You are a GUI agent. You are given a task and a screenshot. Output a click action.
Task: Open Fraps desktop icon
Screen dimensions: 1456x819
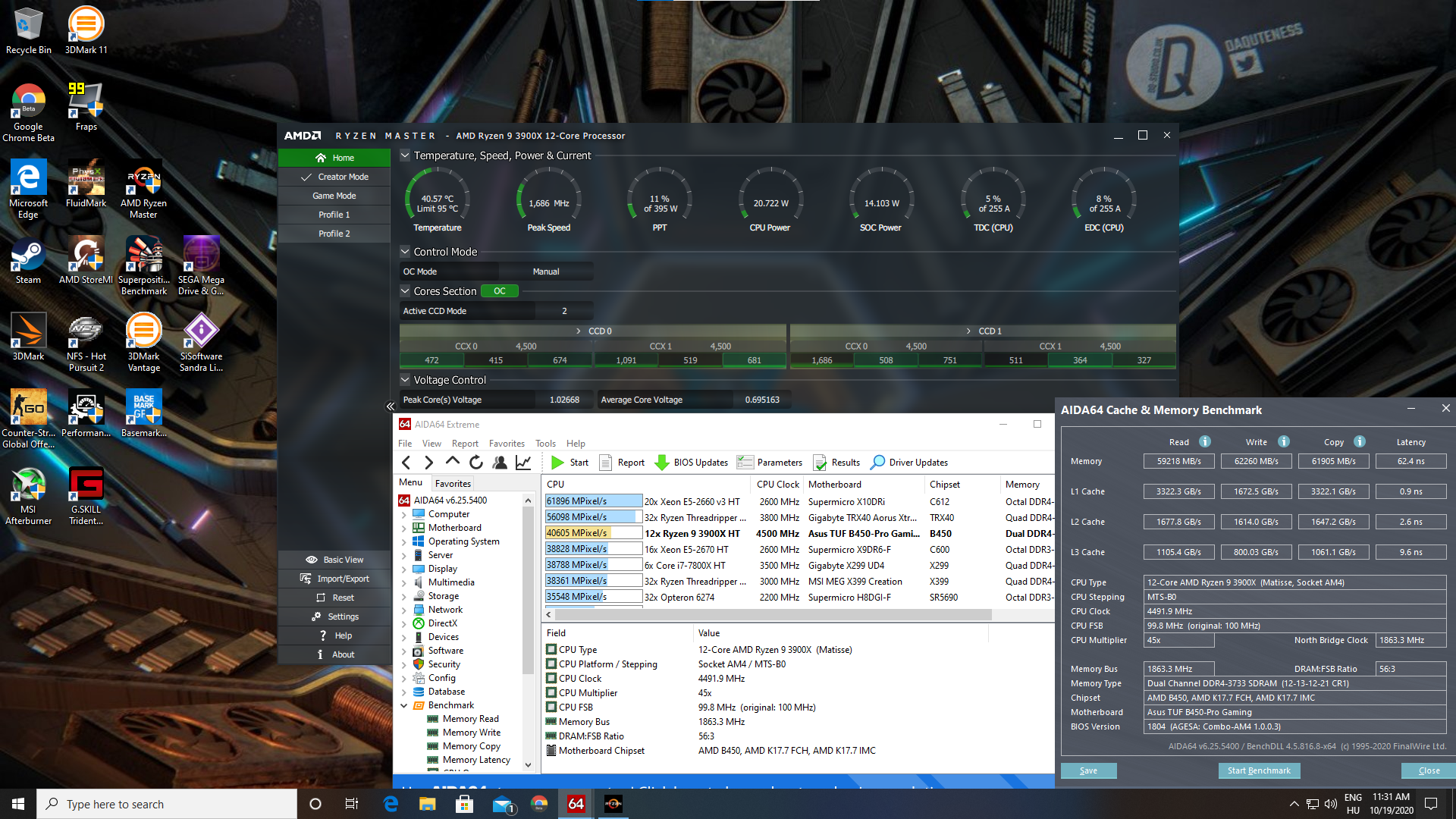click(x=86, y=107)
